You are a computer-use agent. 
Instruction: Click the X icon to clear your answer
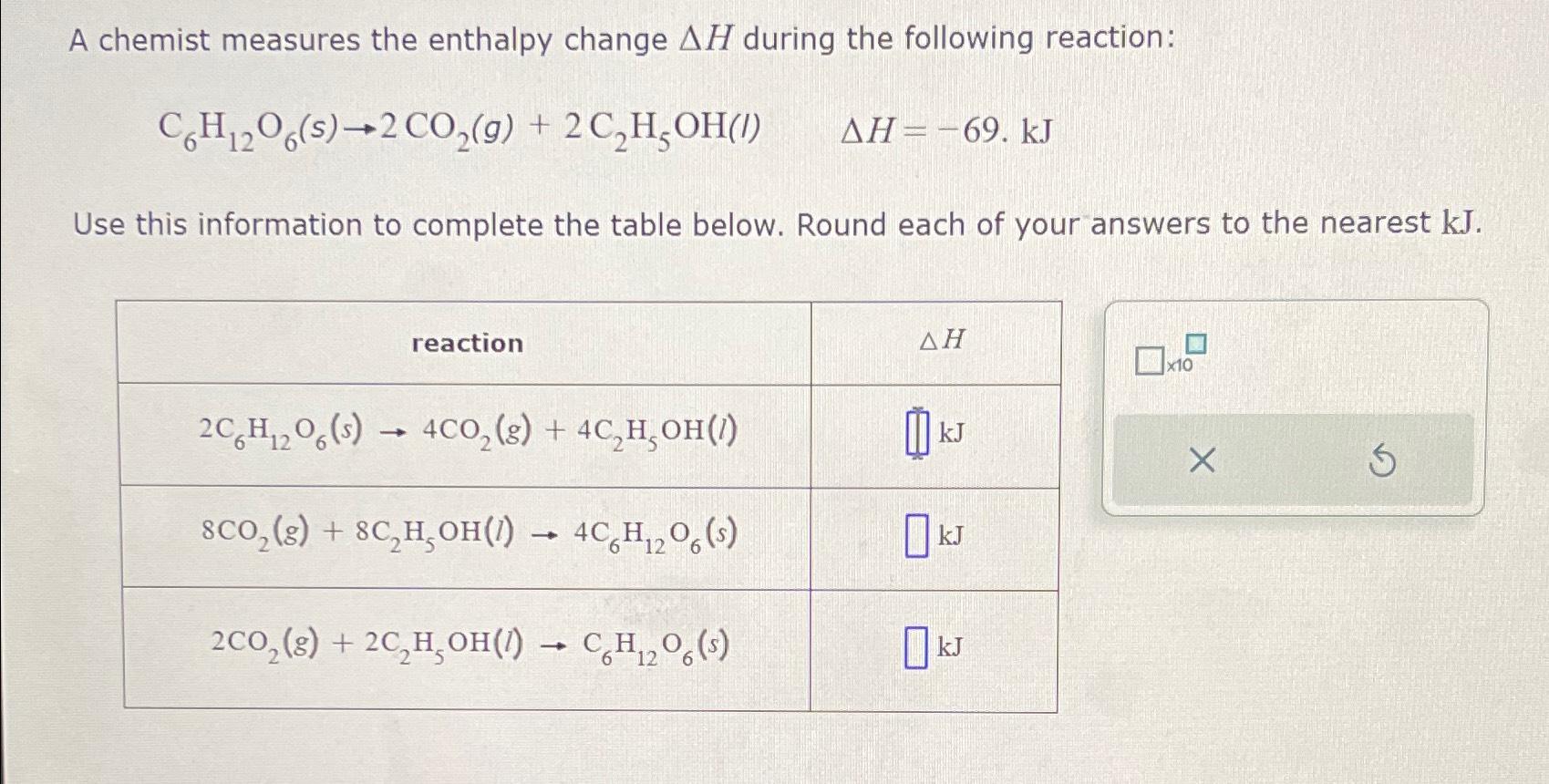click(1202, 459)
